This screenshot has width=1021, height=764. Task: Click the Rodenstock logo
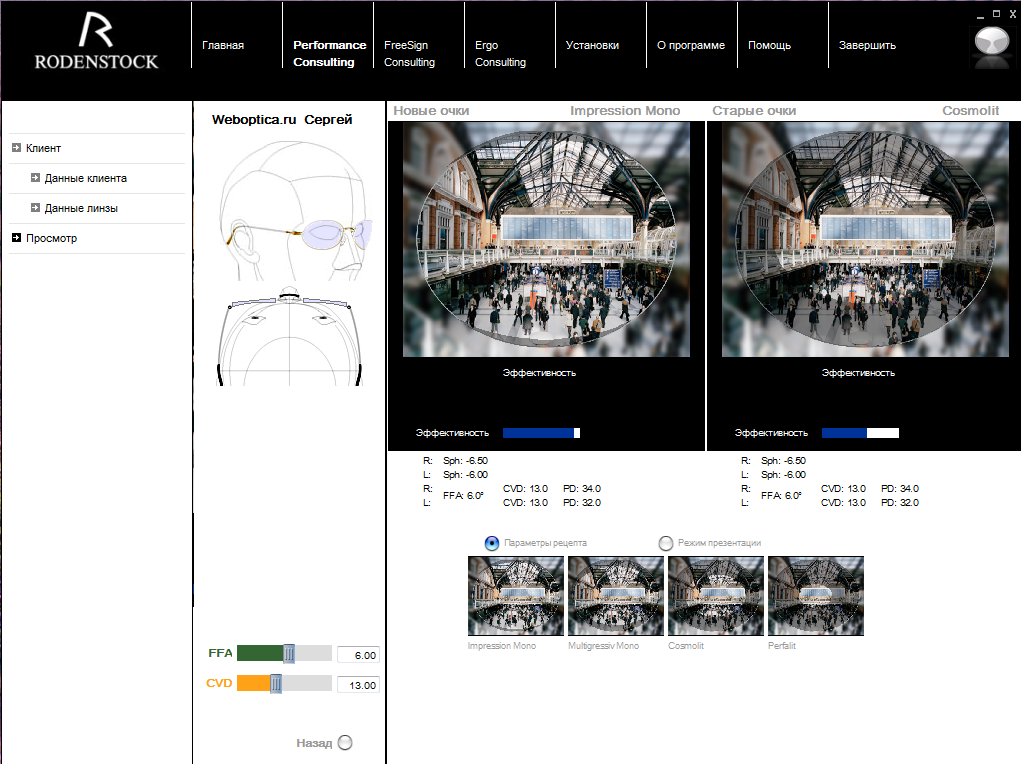pos(96,41)
